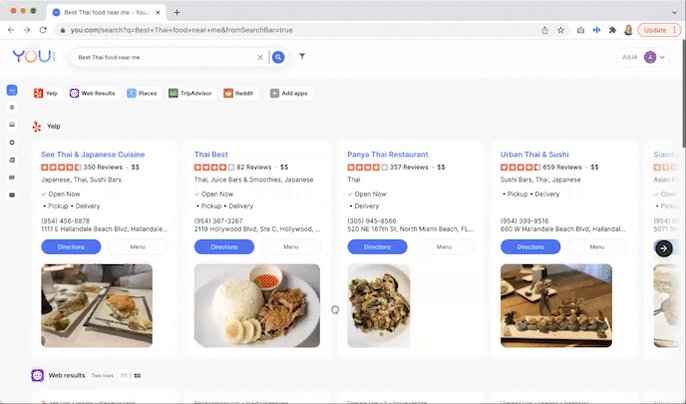Image resolution: width=686 pixels, height=404 pixels.
Task: Click the blue waveform extension icon
Action: (x=596, y=30)
